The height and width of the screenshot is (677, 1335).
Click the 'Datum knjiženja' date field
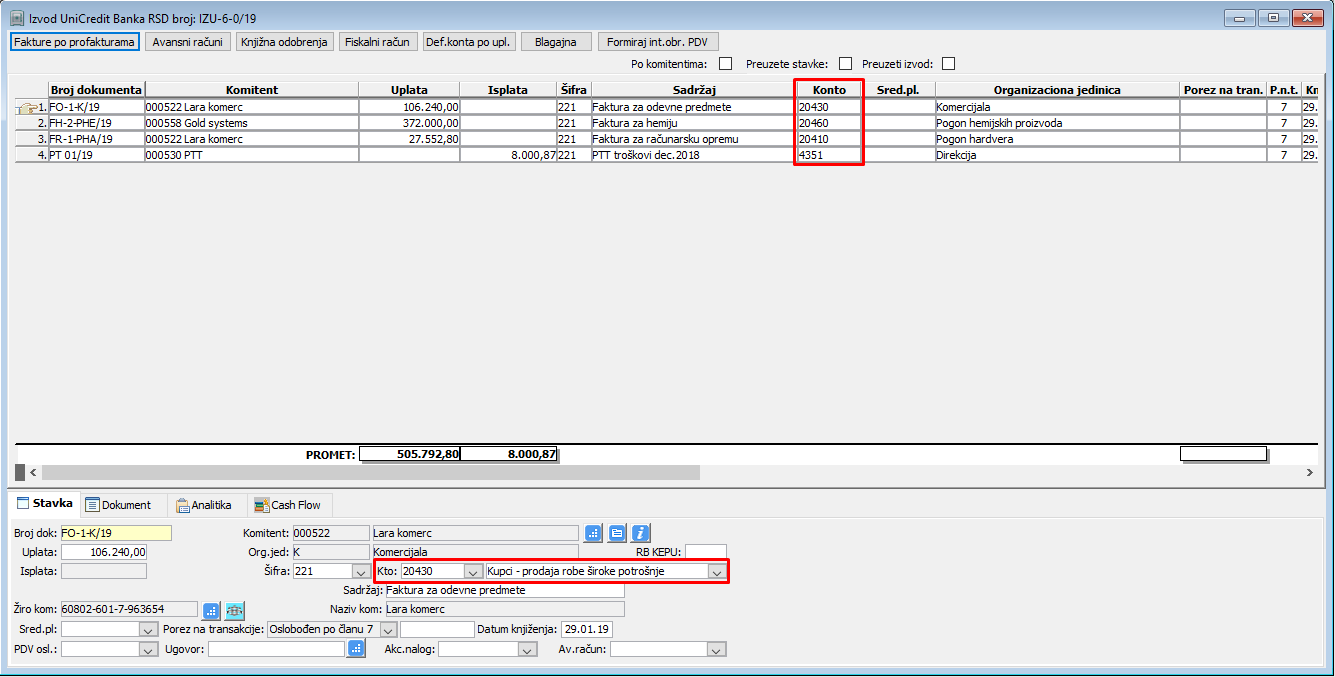pyautogui.click(x=587, y=629)
